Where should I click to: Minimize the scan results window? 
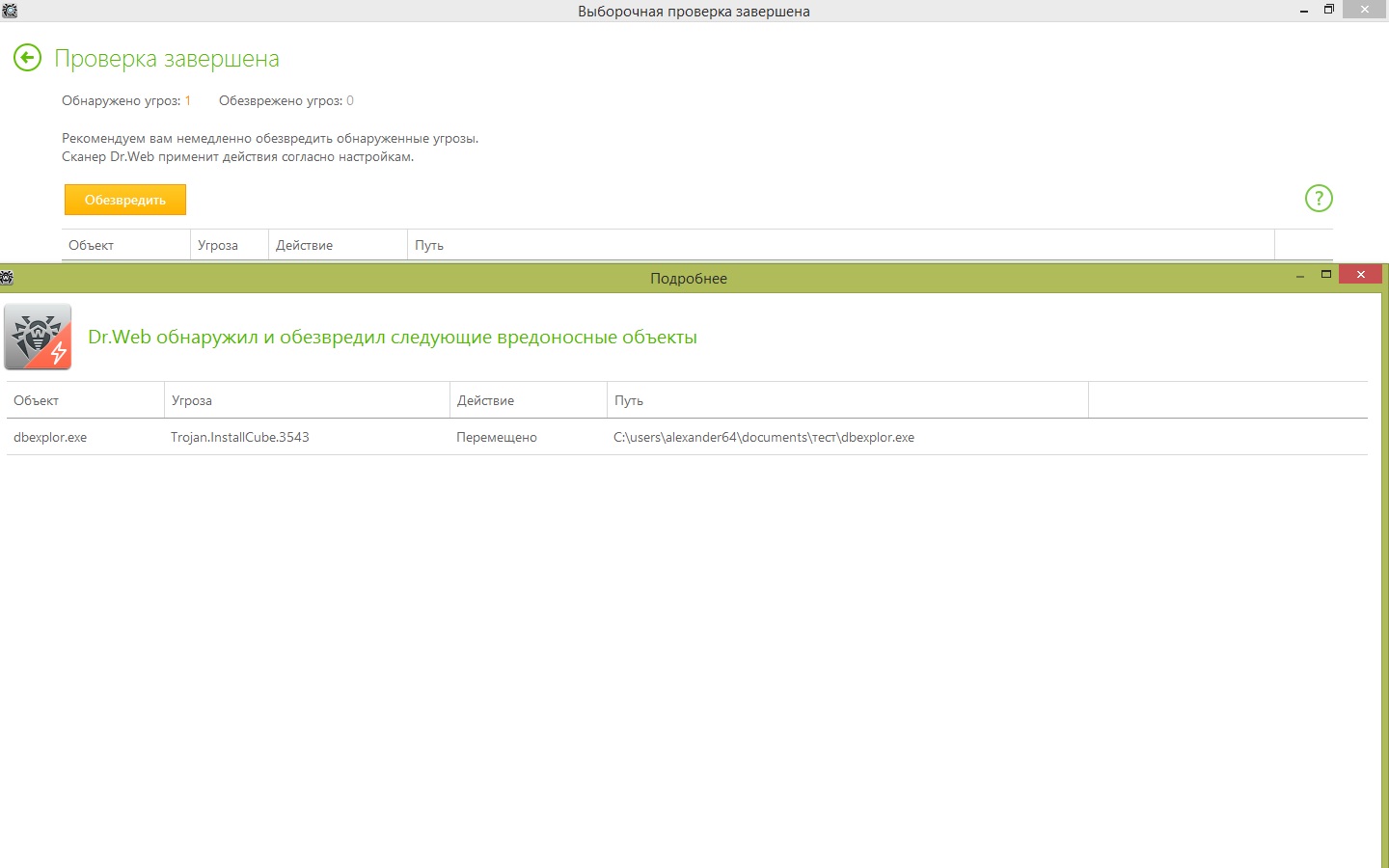1304,11
